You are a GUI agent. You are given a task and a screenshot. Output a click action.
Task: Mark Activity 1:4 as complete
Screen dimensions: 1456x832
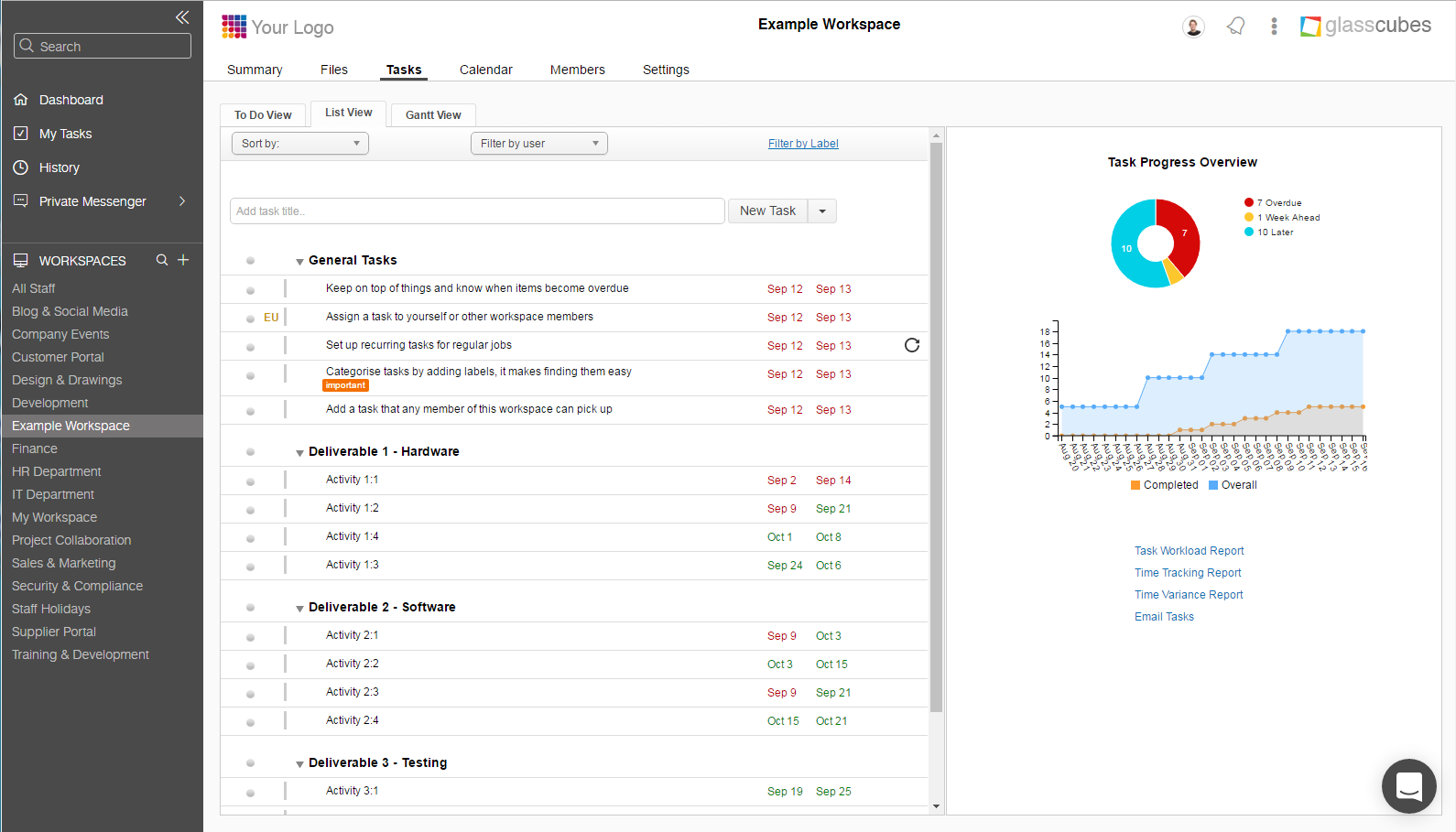tap(250, 538)
